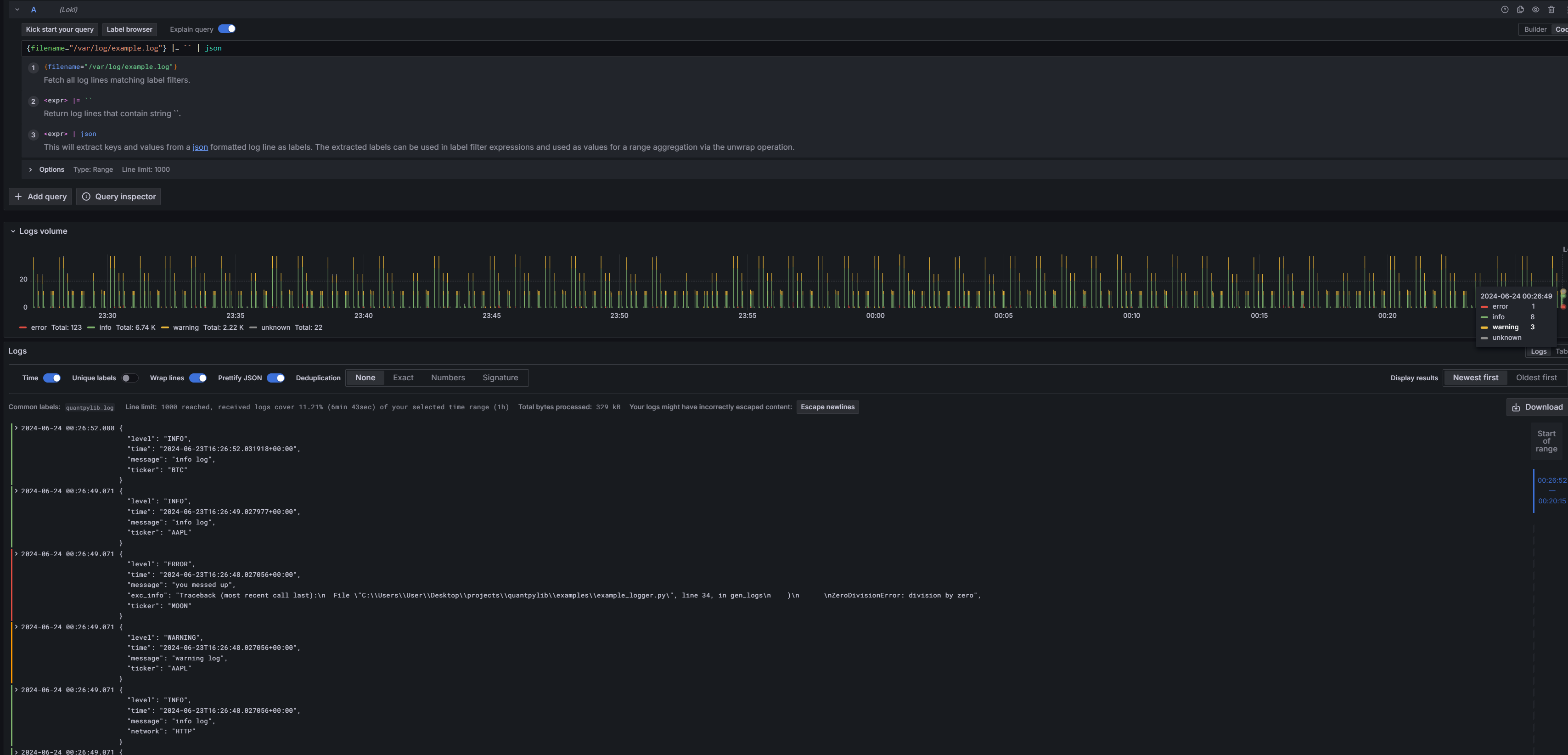
Task: Select Numbers deduplication option
Action: (448, 378)
